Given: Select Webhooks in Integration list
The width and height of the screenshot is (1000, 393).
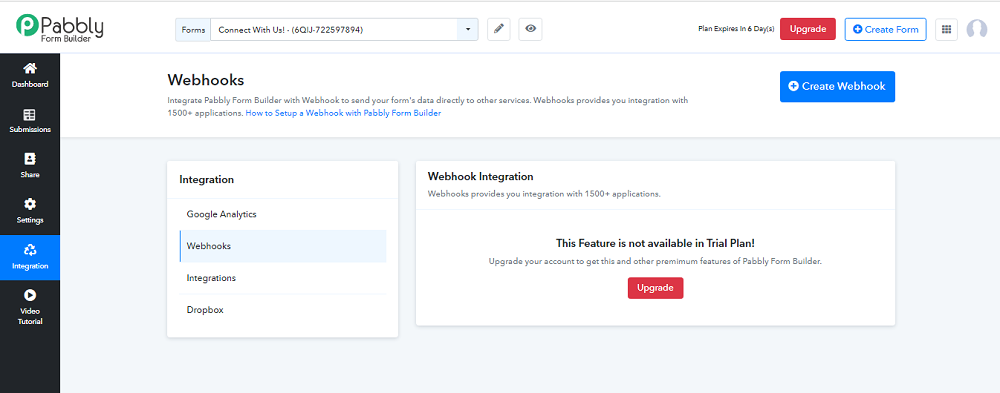Looking at the screenshot, I should pos(283,246).
